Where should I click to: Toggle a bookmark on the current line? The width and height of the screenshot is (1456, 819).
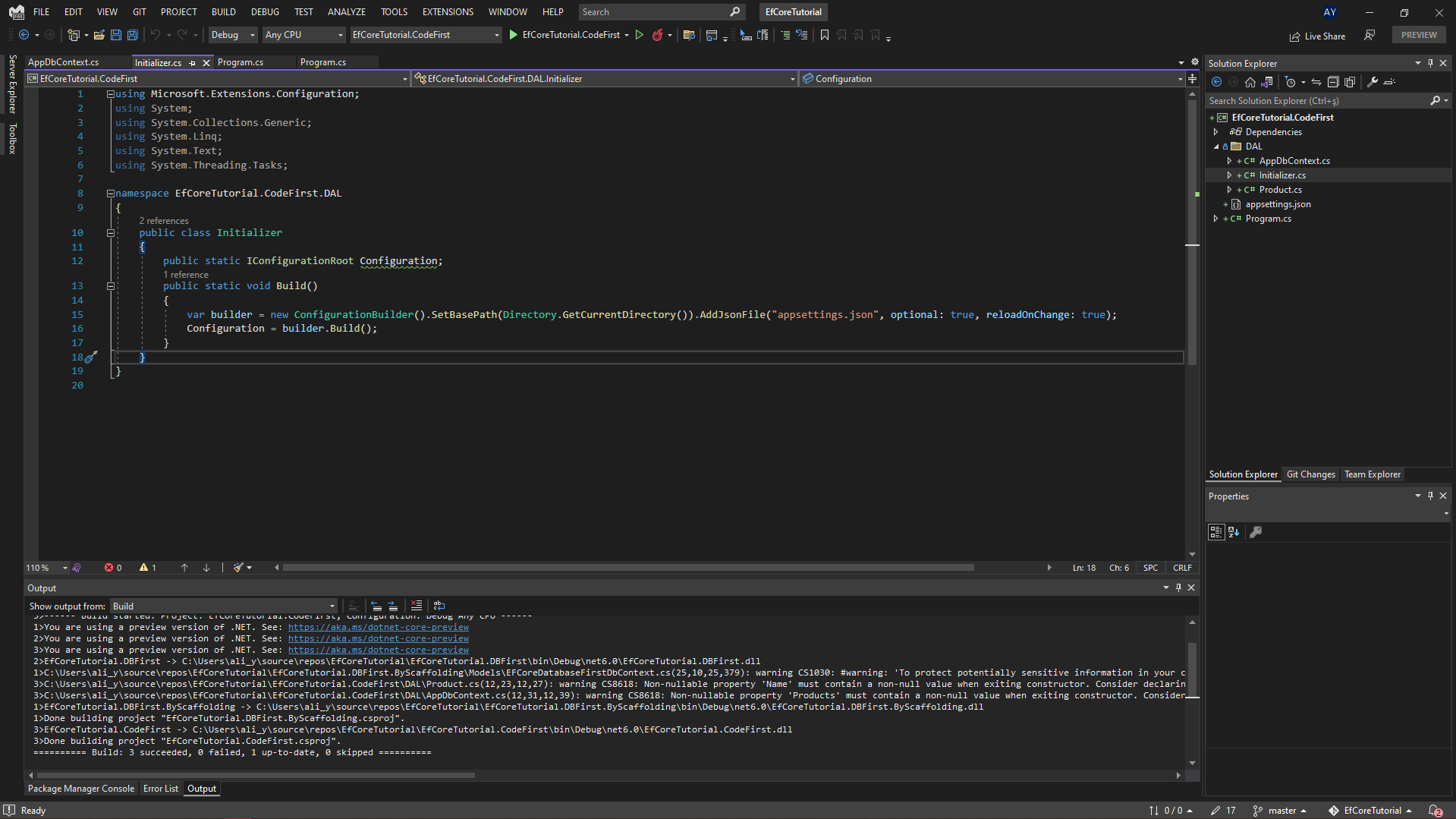825,35
